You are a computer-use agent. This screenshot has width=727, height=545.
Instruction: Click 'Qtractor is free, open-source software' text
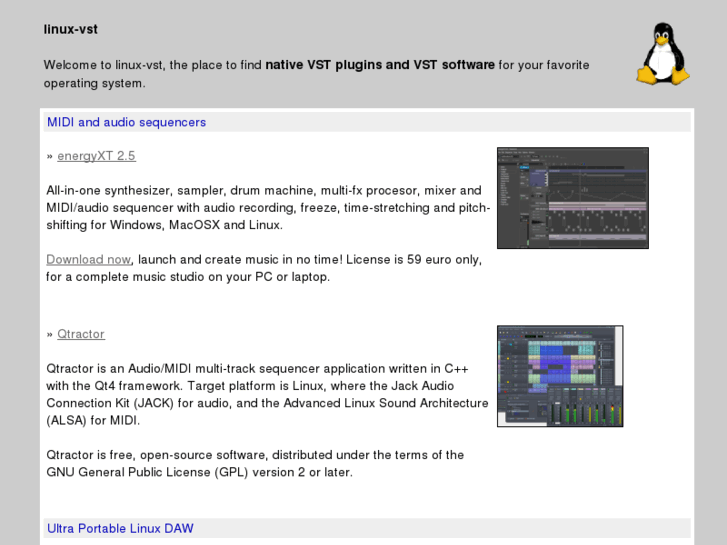tap(155, 455)
